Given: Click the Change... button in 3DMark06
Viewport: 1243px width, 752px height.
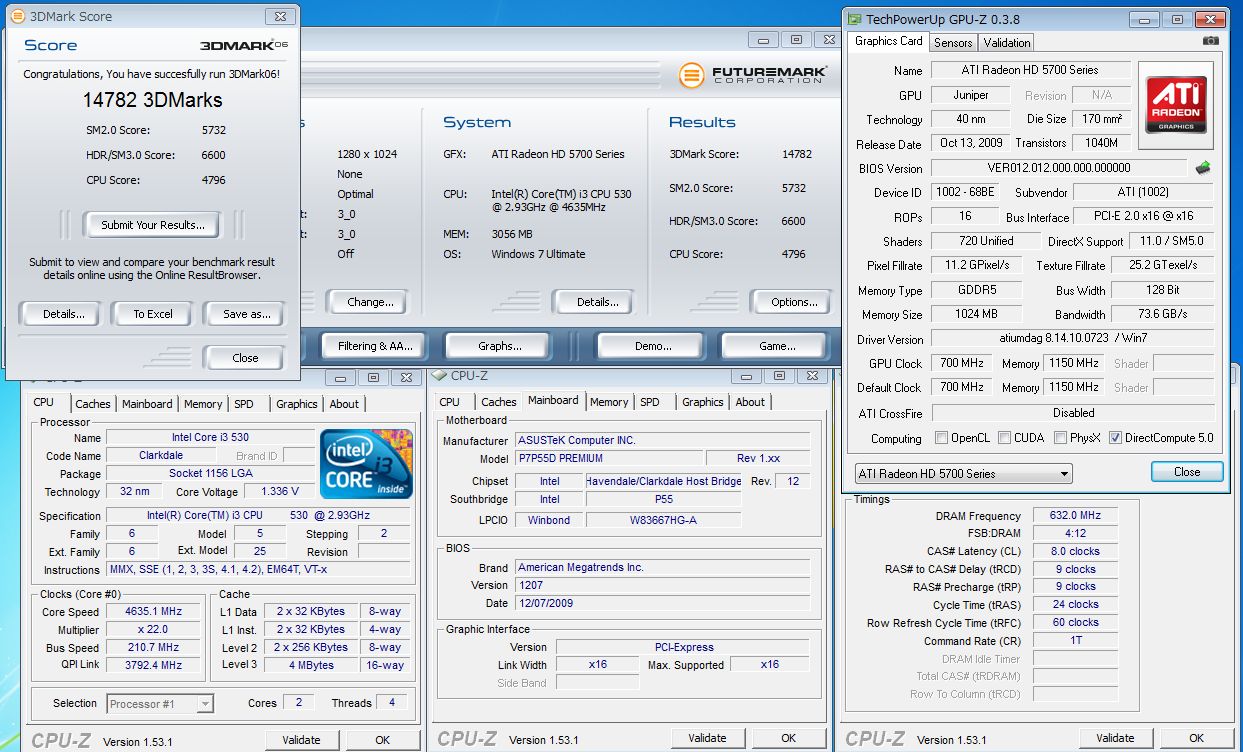Looking at the screenshot, I should point(370,302).
